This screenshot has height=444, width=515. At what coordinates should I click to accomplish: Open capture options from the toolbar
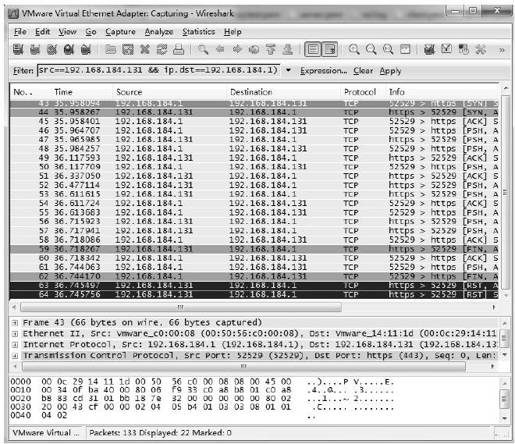click(x=35, y=50)
